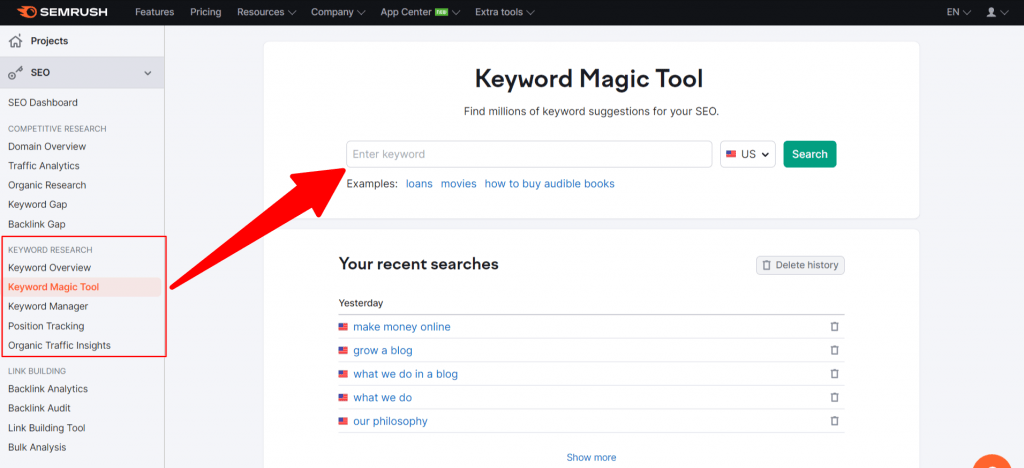Open the EN language dropdown
Viewport: 1024px width, 468px height.
[x=959, y=12]
